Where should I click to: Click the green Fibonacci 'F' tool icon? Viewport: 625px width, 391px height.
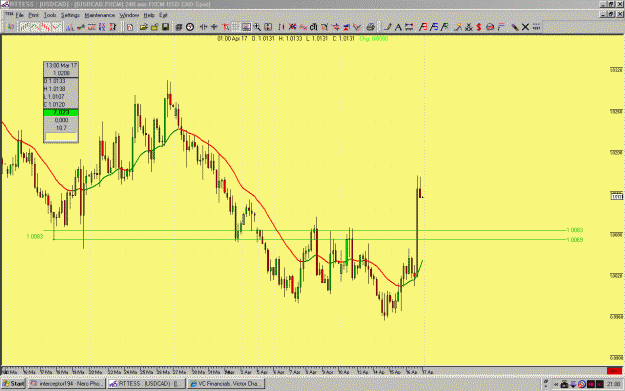444,27
